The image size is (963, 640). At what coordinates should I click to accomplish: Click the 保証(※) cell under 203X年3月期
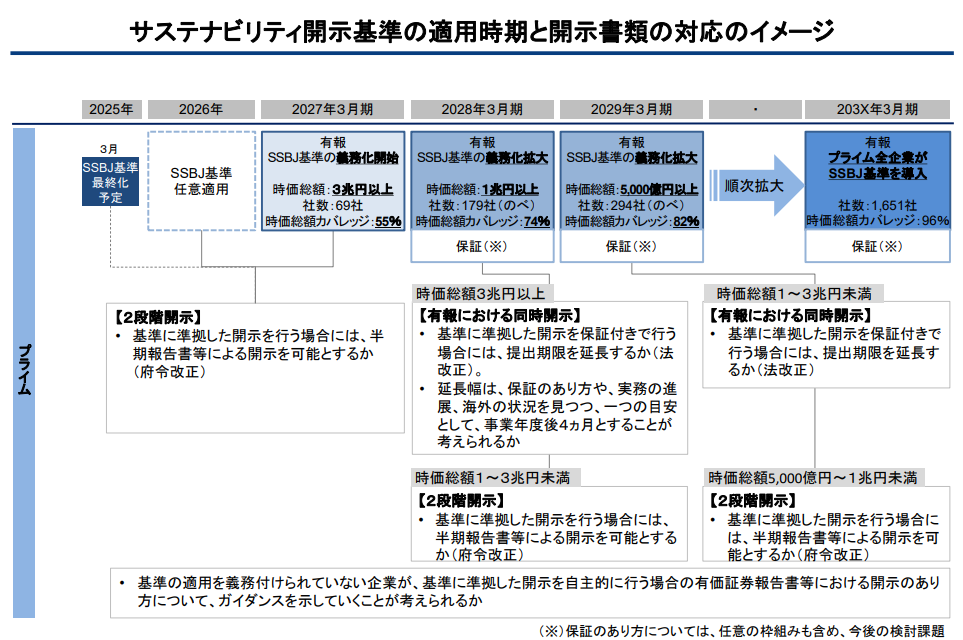coord(877,246)
